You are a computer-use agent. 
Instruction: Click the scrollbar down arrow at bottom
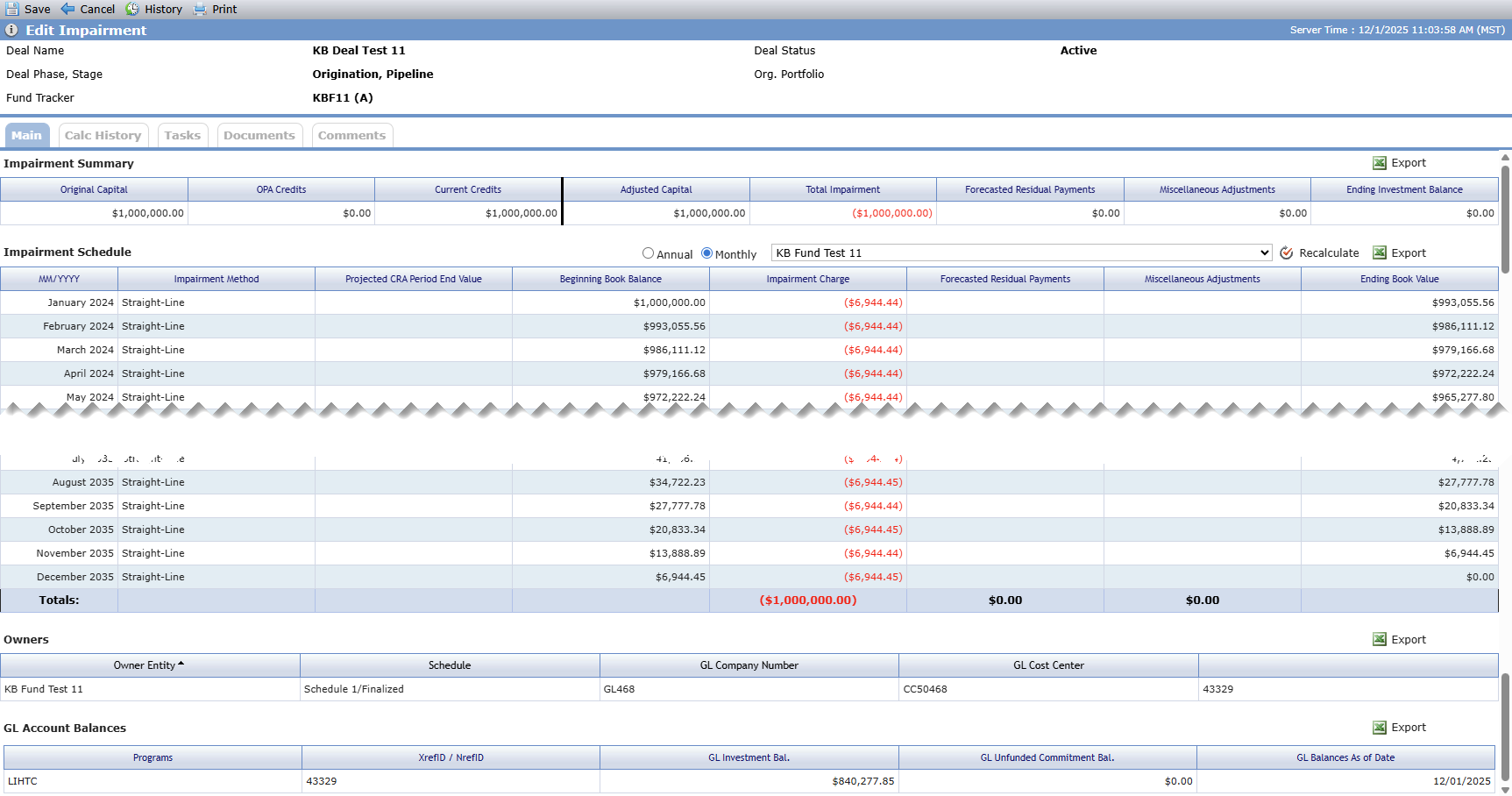point(1506,790)
